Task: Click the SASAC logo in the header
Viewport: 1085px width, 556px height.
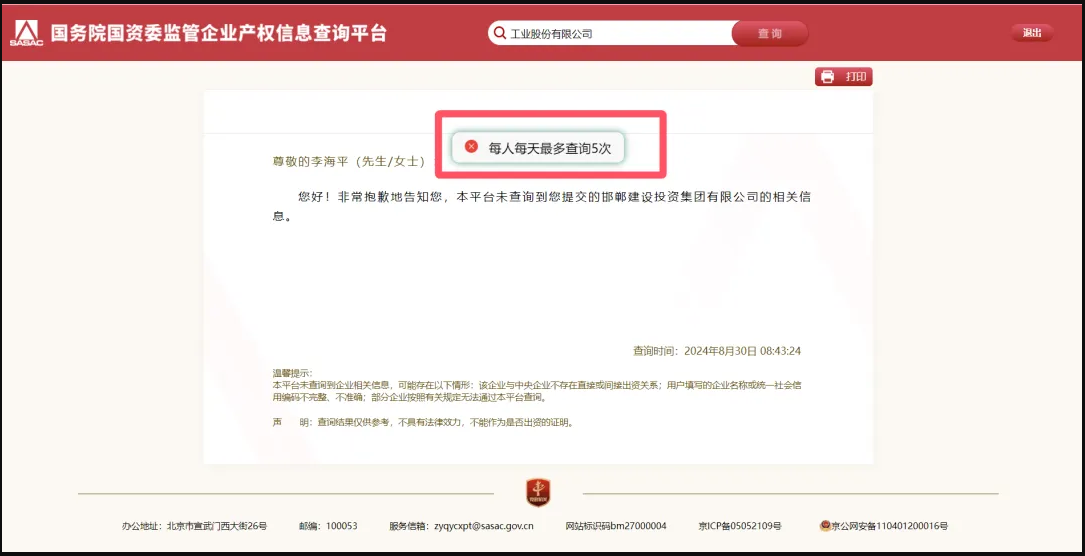Action: (x=26, y=33)
